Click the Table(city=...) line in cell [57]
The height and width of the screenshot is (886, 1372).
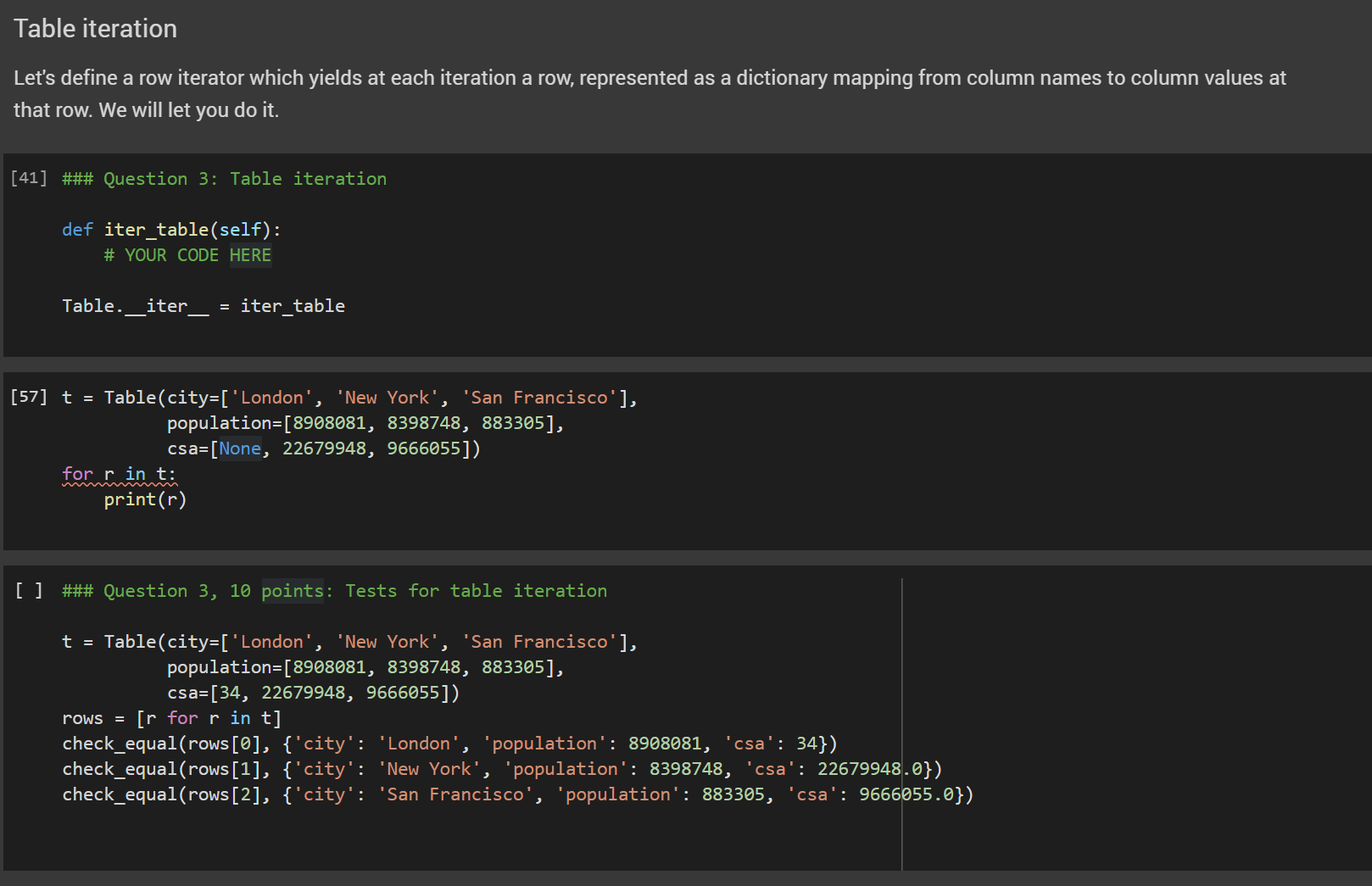(349, 398)
